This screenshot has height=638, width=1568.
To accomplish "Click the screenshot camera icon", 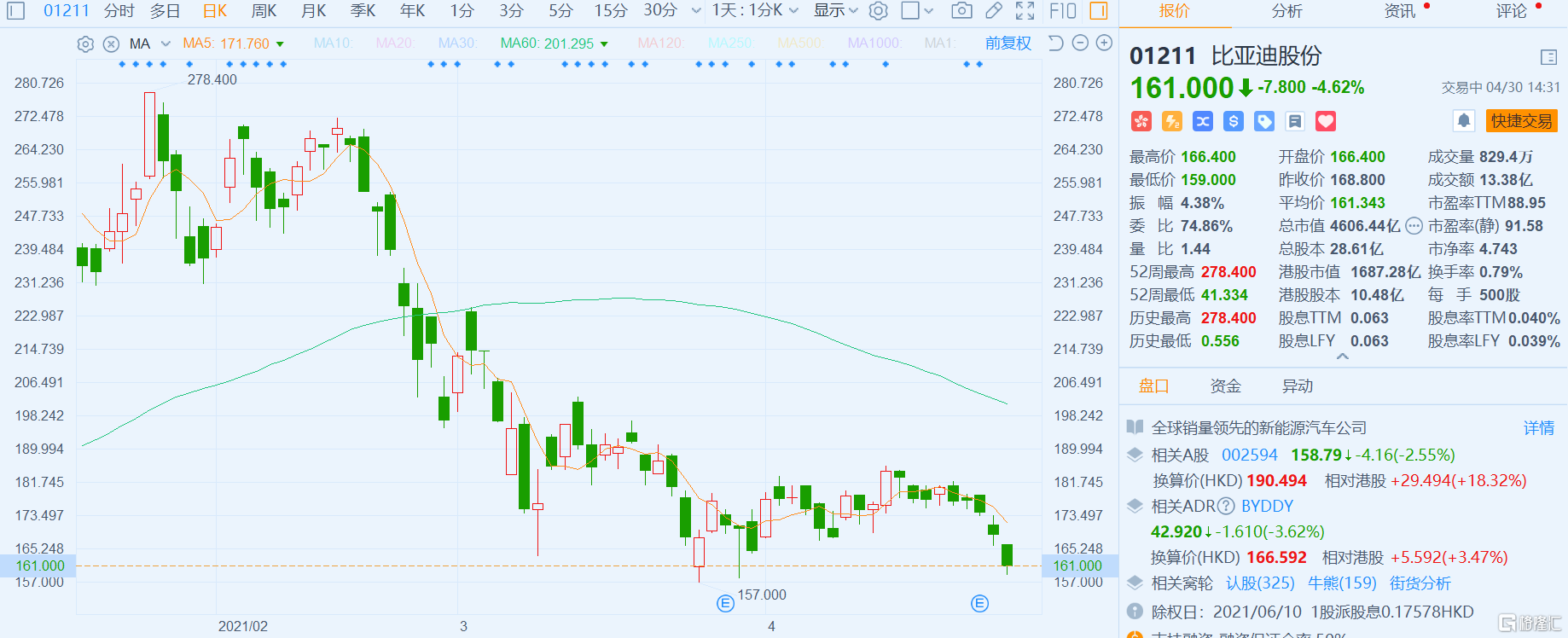I will (x=961, y=11).
